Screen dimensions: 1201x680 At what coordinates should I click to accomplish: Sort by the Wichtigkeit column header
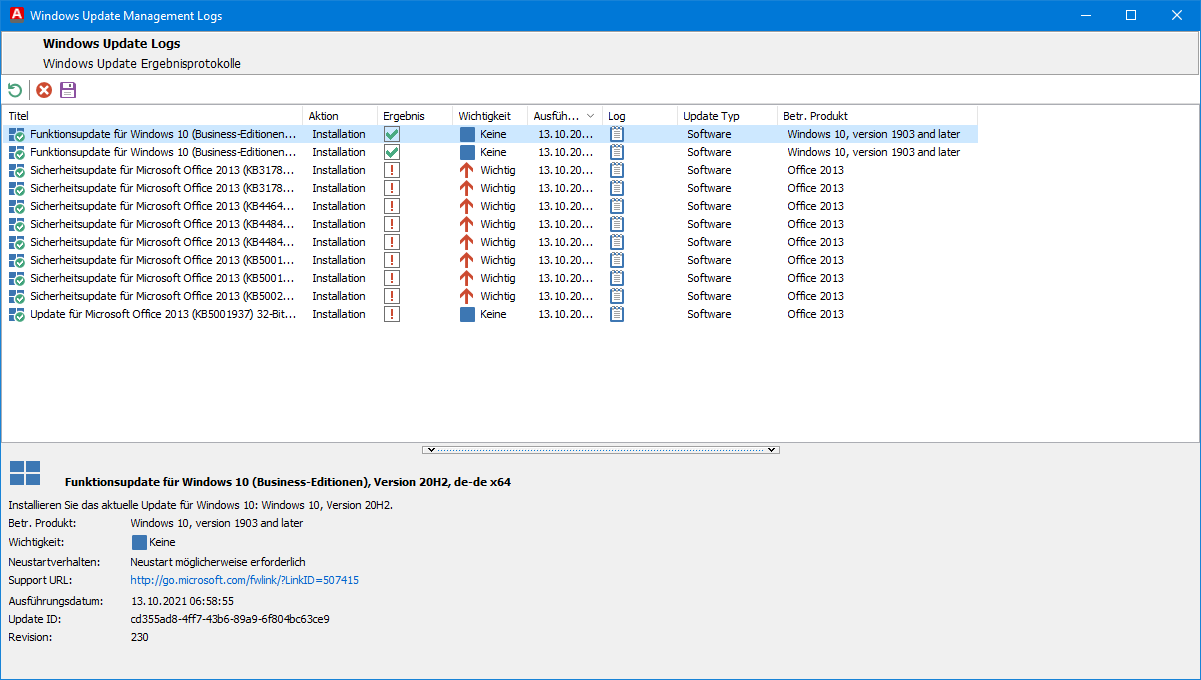pyautogui.click(x=490, y=116)
